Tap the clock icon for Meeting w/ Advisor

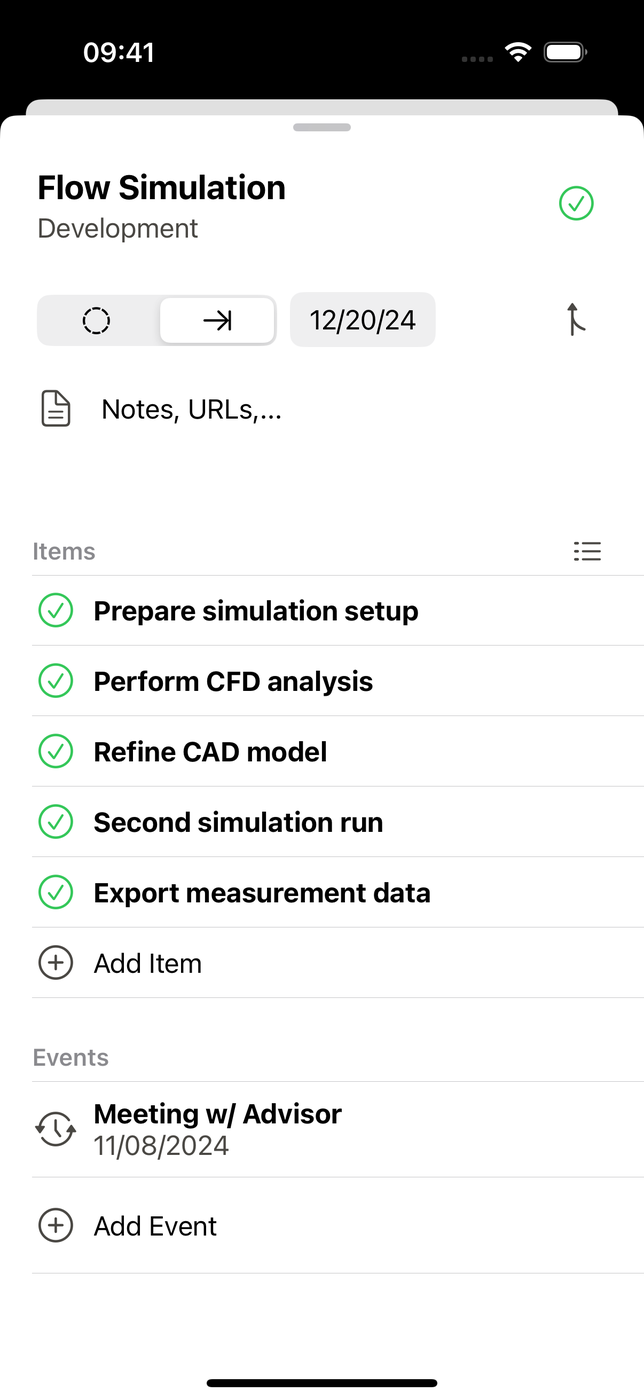coord(56,1129)
